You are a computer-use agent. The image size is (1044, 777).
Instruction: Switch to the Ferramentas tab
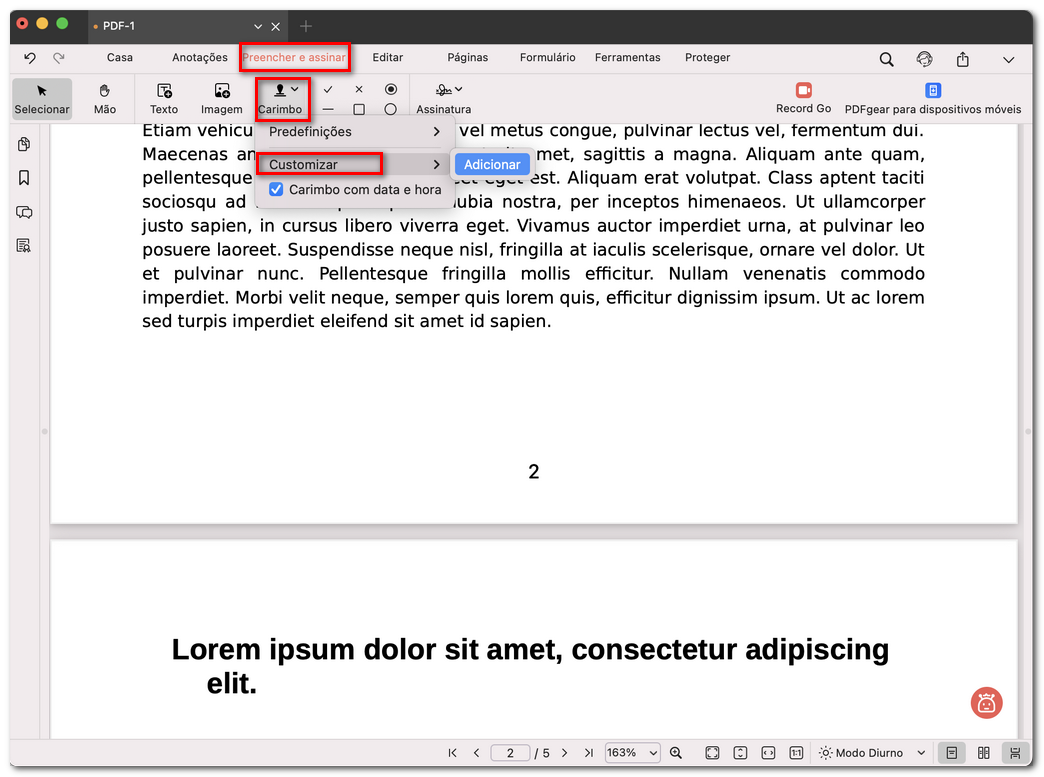coord(627,57)
